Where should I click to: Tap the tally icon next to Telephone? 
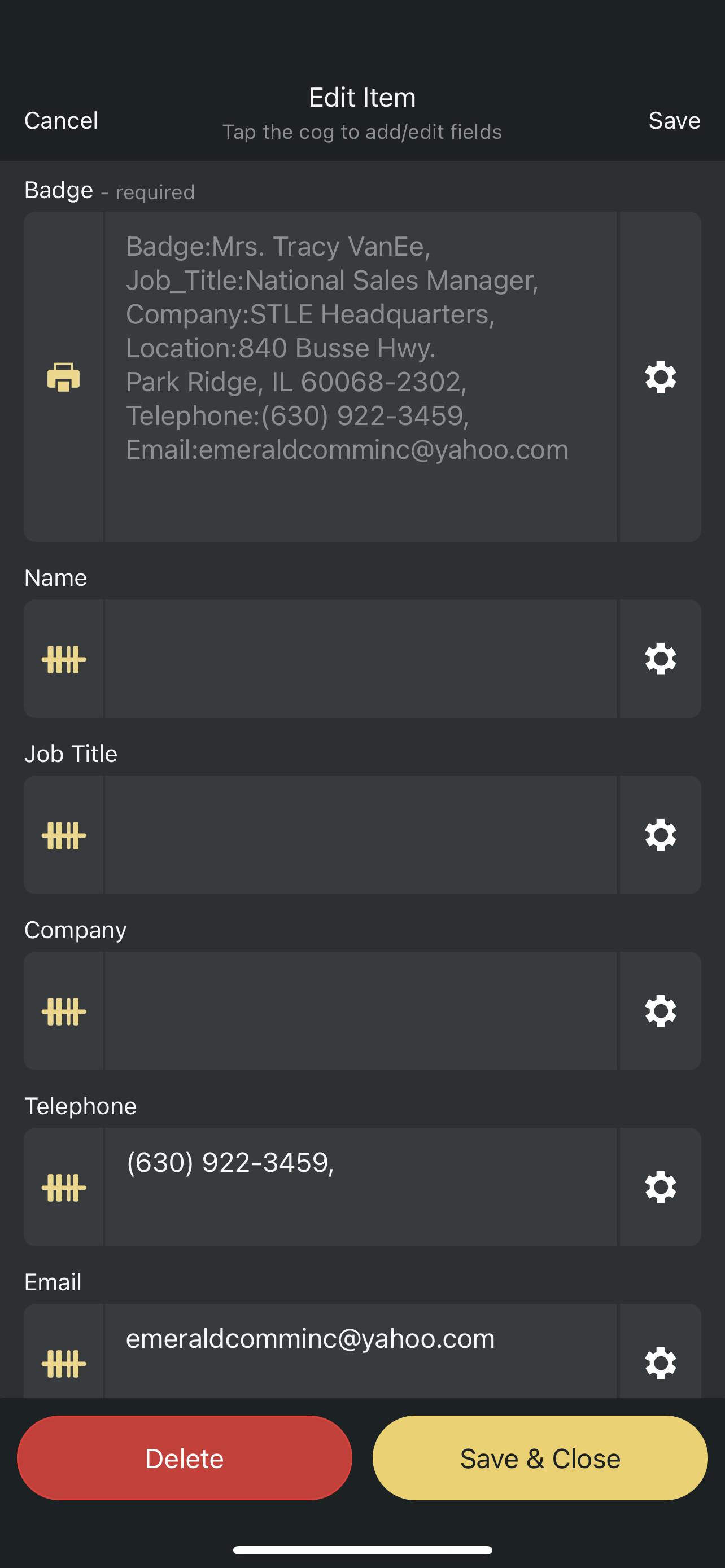[63, 1187]
